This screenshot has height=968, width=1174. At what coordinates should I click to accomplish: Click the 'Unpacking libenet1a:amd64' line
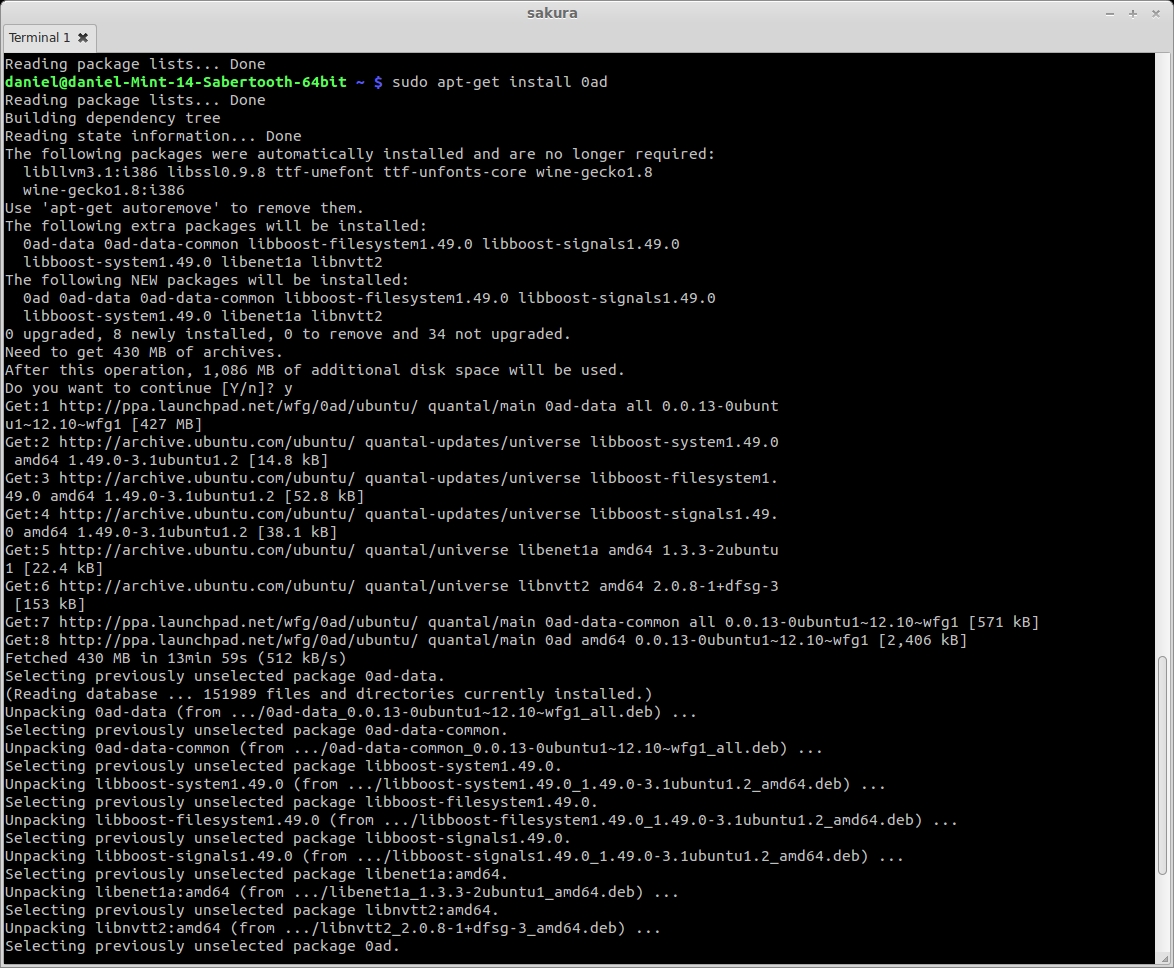point(341,892)
